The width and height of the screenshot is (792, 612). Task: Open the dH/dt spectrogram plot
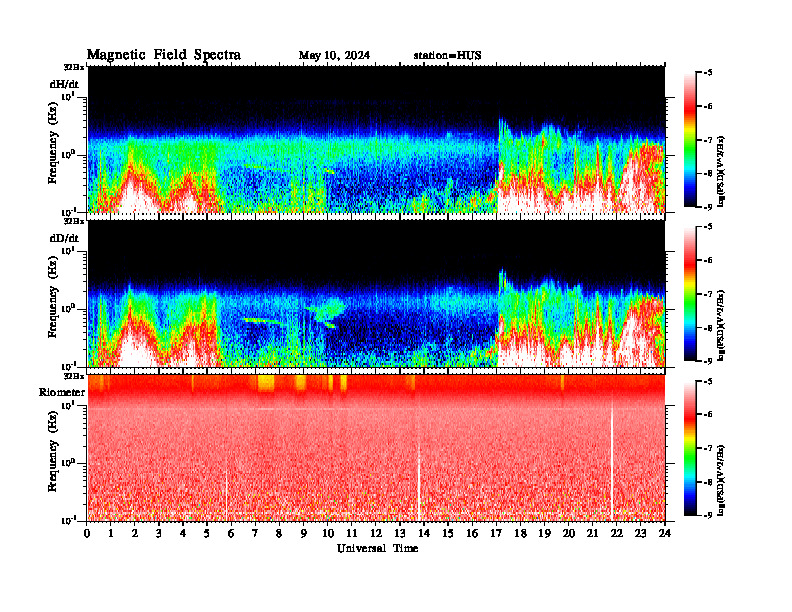tap(376, 139)
